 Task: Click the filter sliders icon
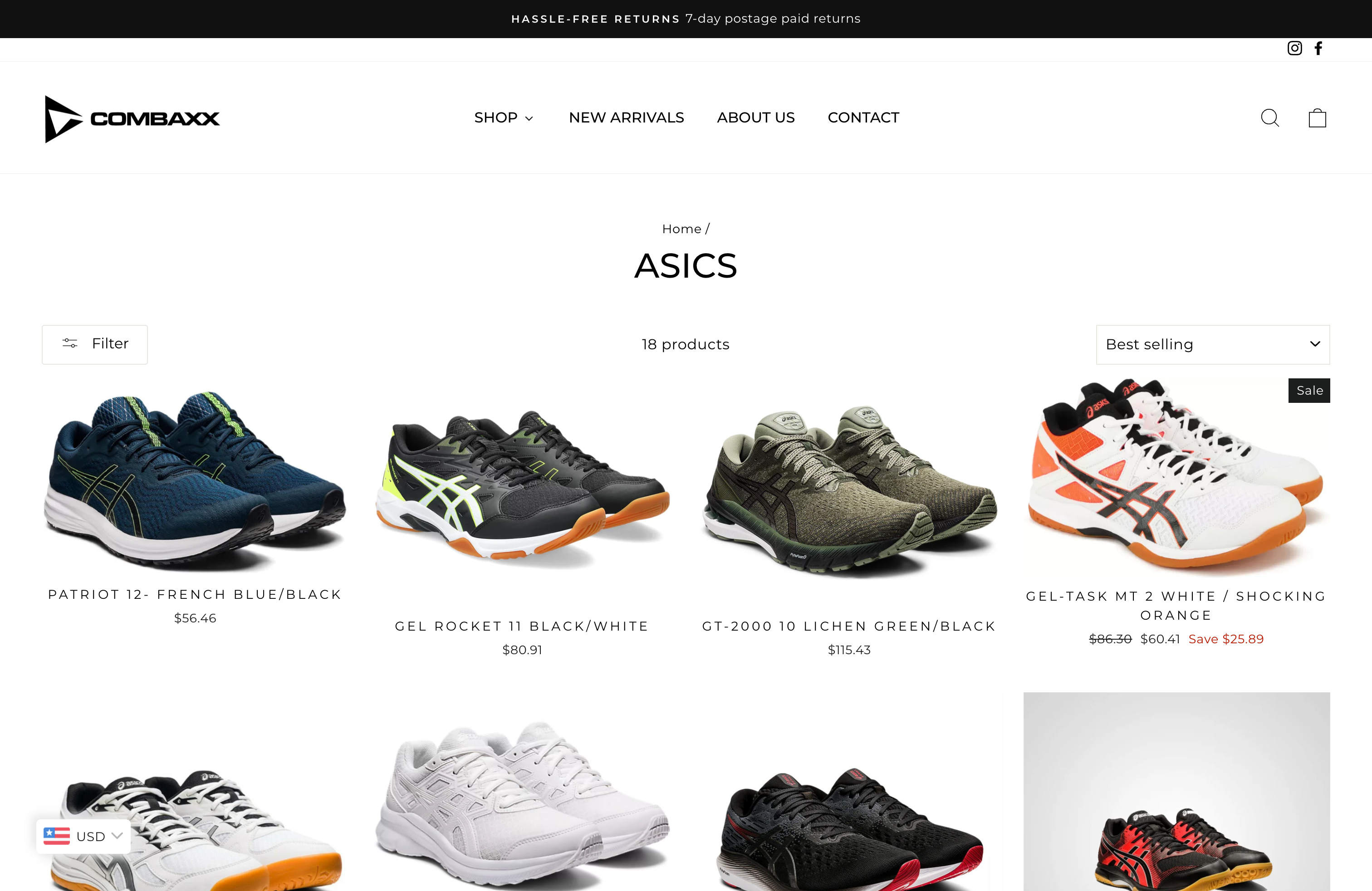70,343
